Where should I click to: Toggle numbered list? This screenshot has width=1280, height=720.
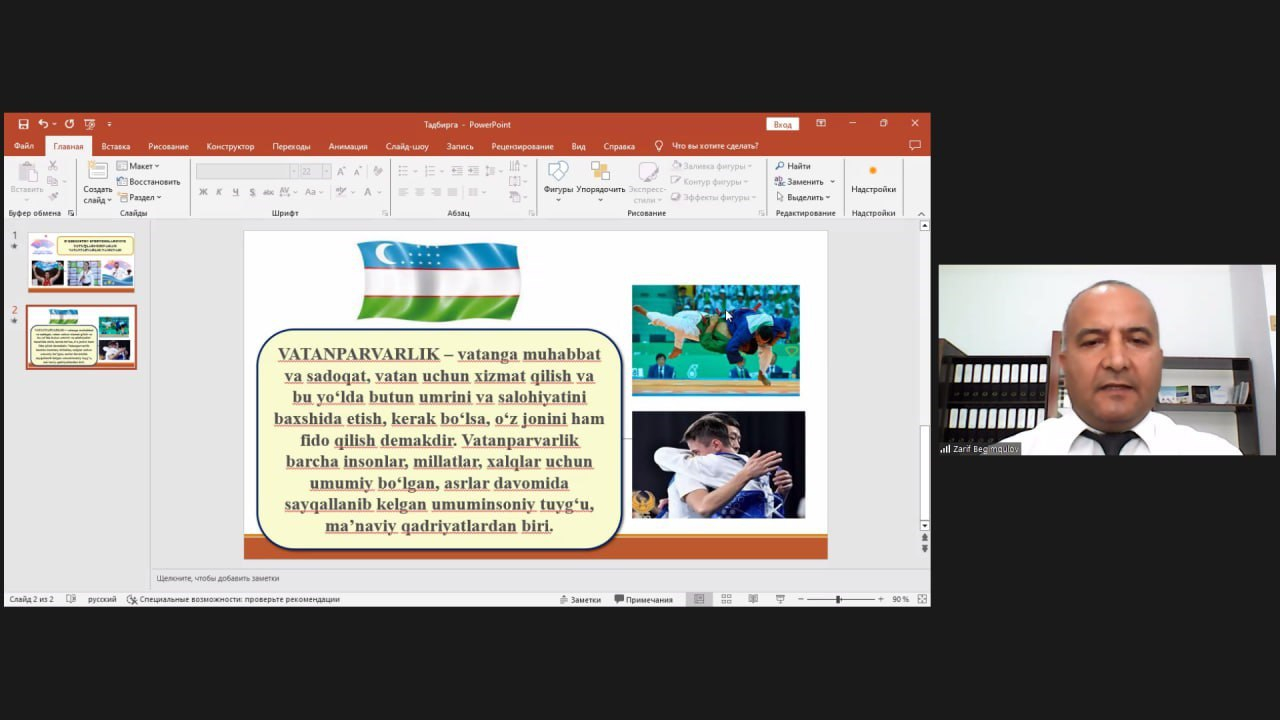(x=430, y=171)
